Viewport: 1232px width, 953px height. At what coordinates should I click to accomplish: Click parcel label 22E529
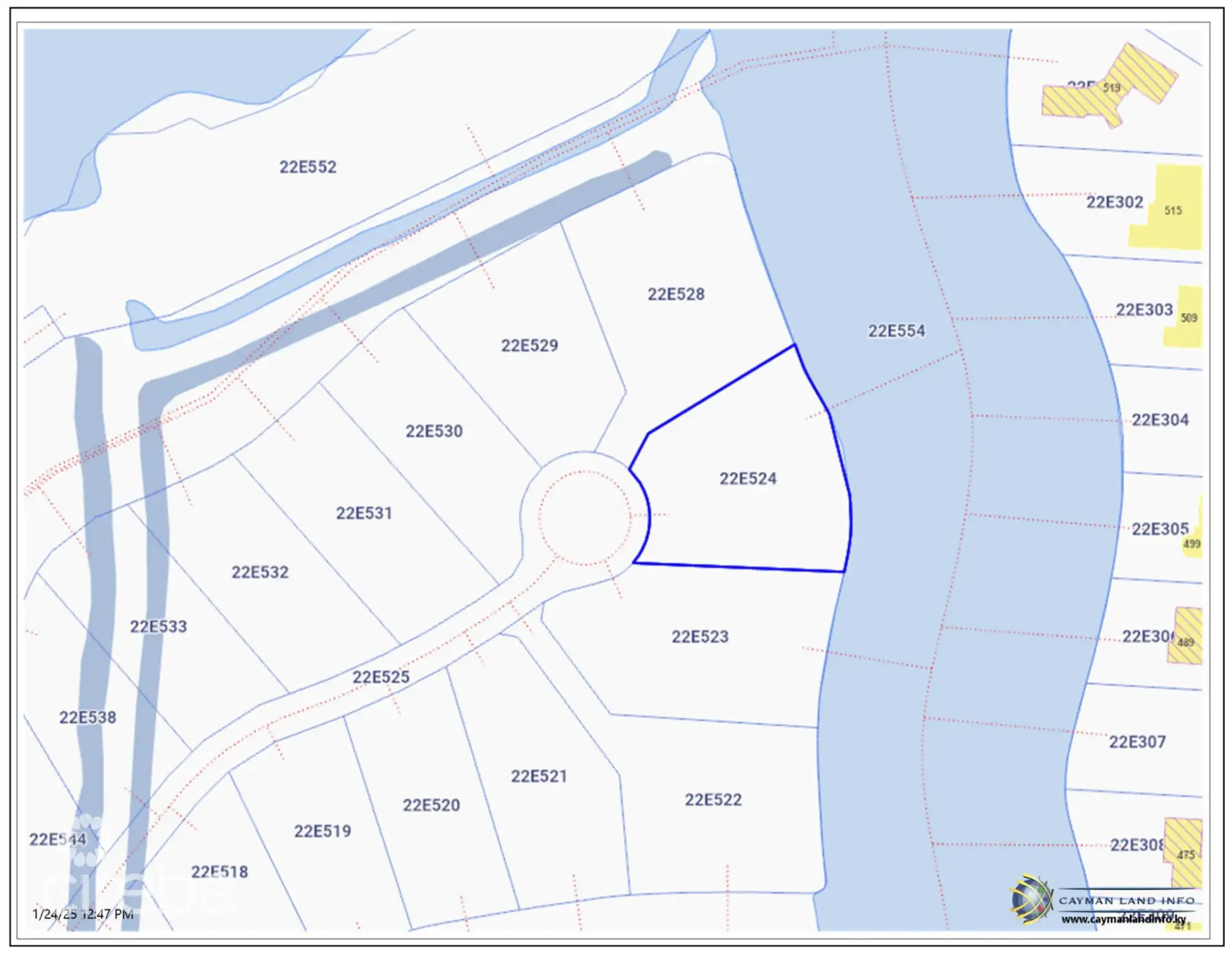(529, 346)
